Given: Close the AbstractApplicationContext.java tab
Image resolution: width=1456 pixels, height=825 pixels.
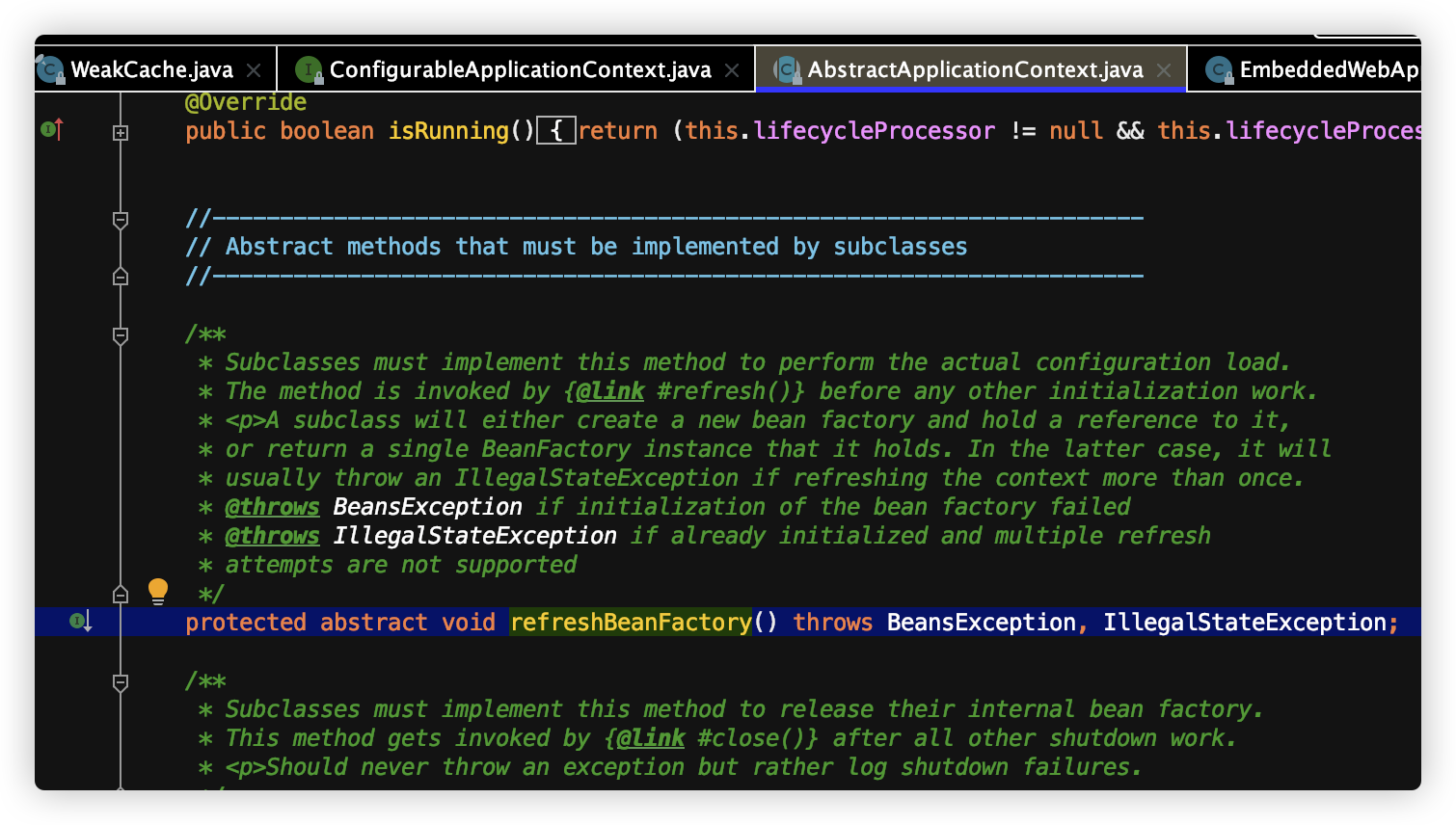Looking at the screenshot, I should [x=1164, y=70].
